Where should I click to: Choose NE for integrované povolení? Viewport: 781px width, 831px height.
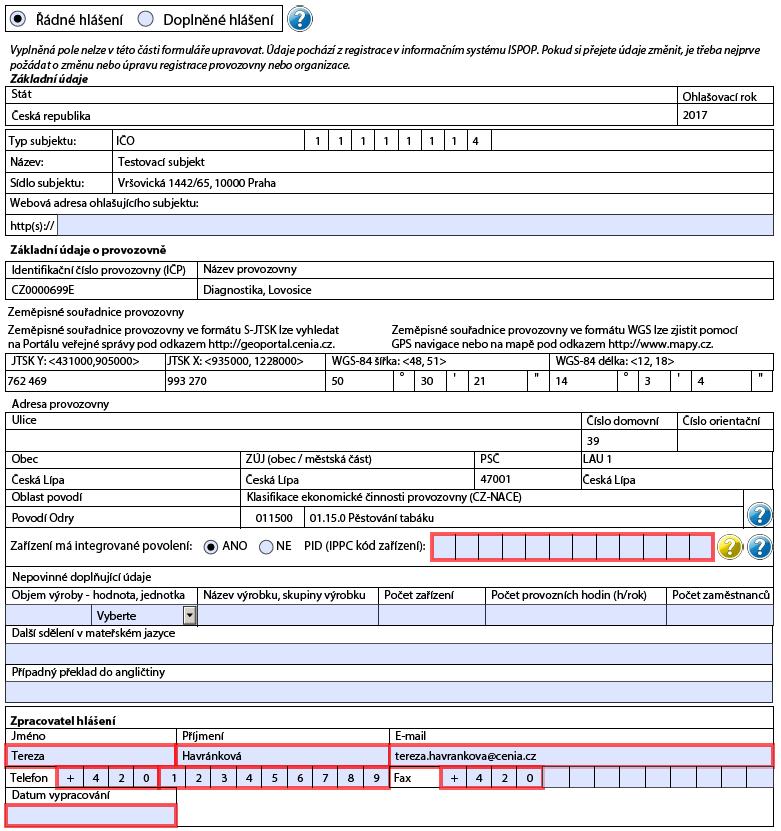coord(265,546)
